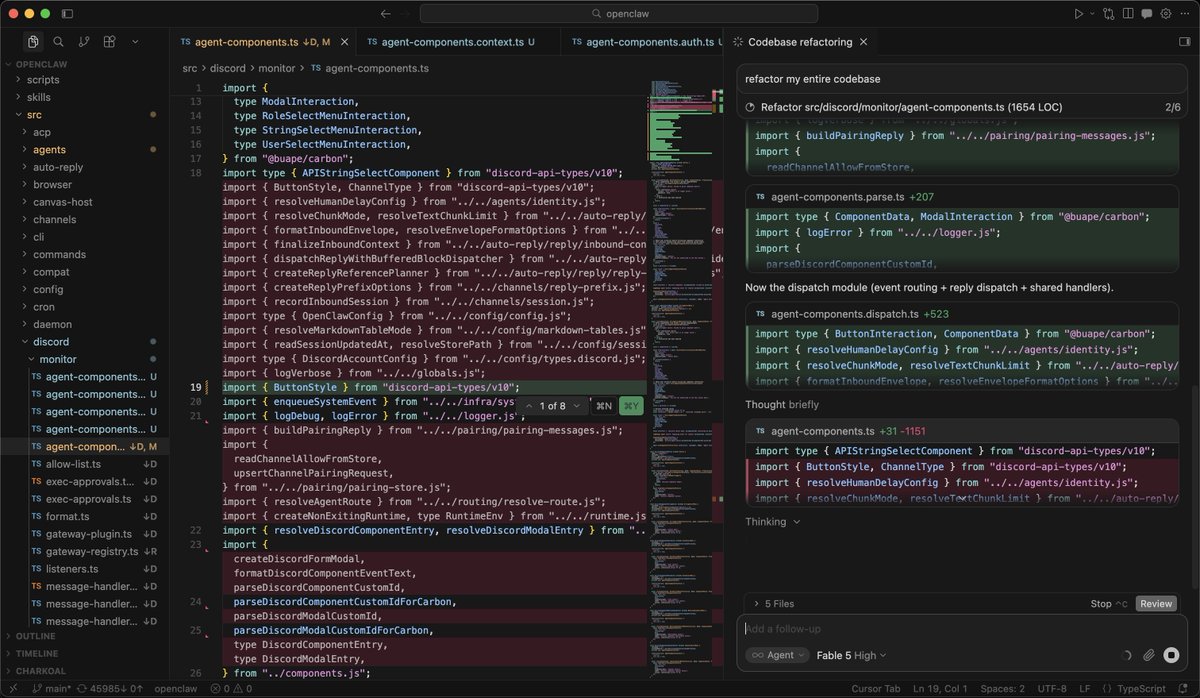Screen dimensions: 1200x698
Task: Go to previous change arrow in diff widget
Action: [x=528, y=406]
